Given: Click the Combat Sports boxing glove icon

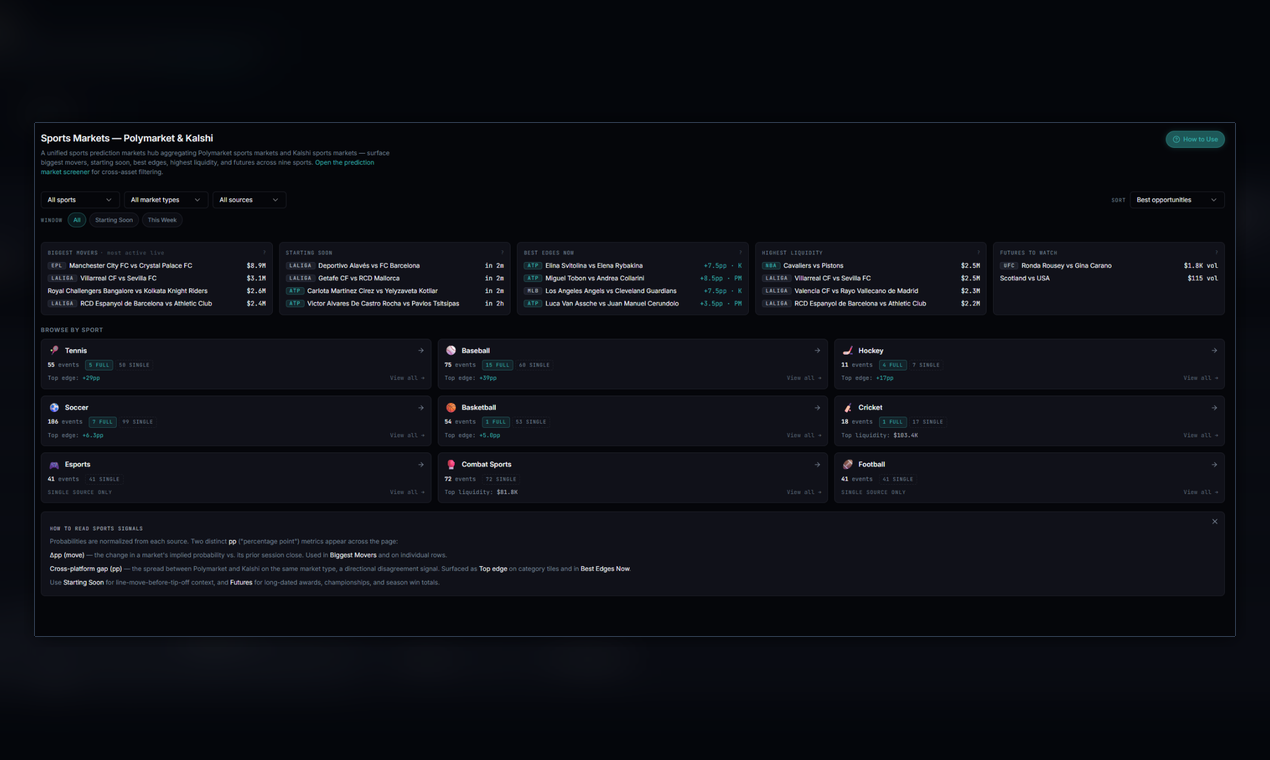Looking at the screenshot, I should (x=451, y=464).
